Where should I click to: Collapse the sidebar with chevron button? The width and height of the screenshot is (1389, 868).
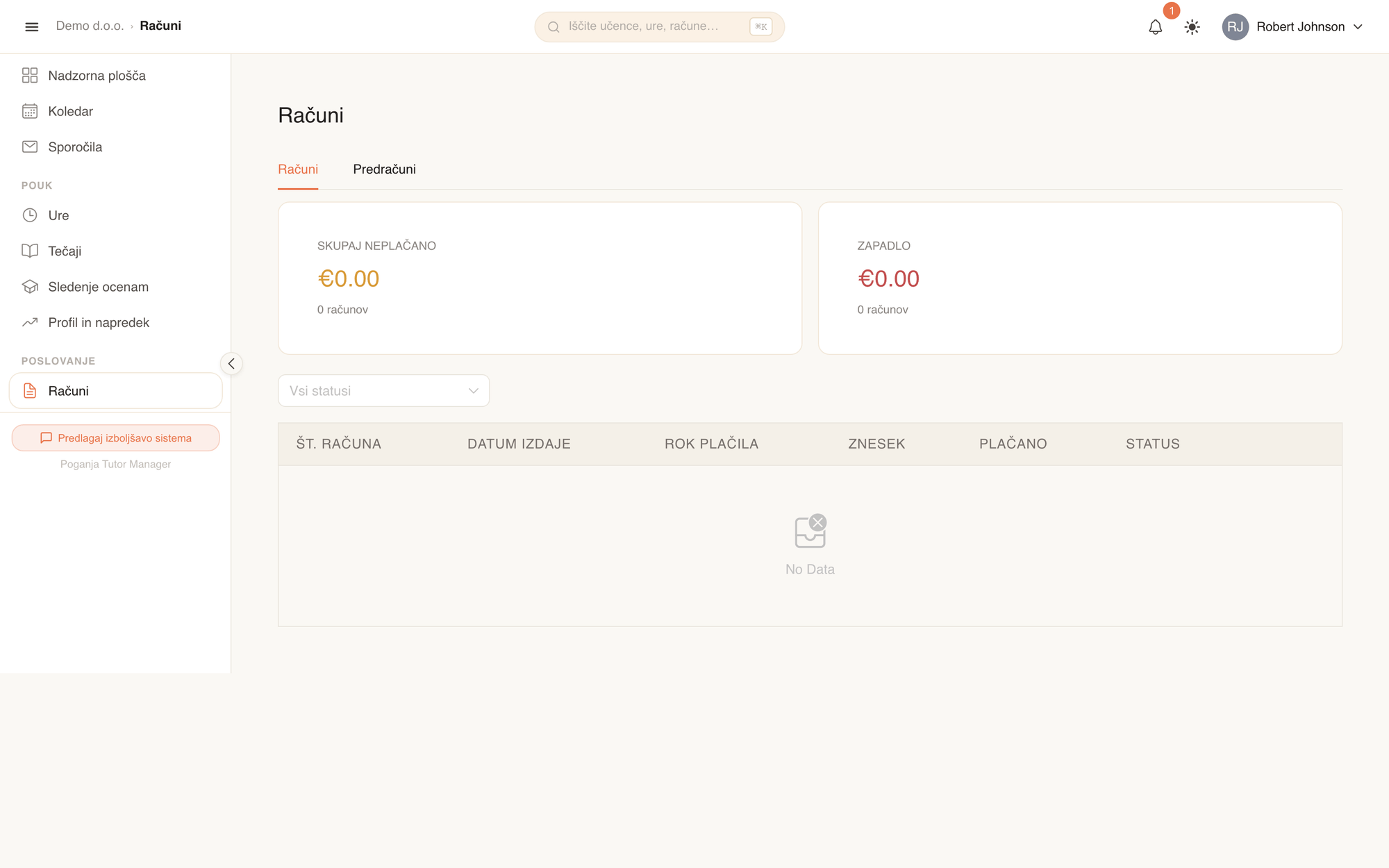coord(231,363)
